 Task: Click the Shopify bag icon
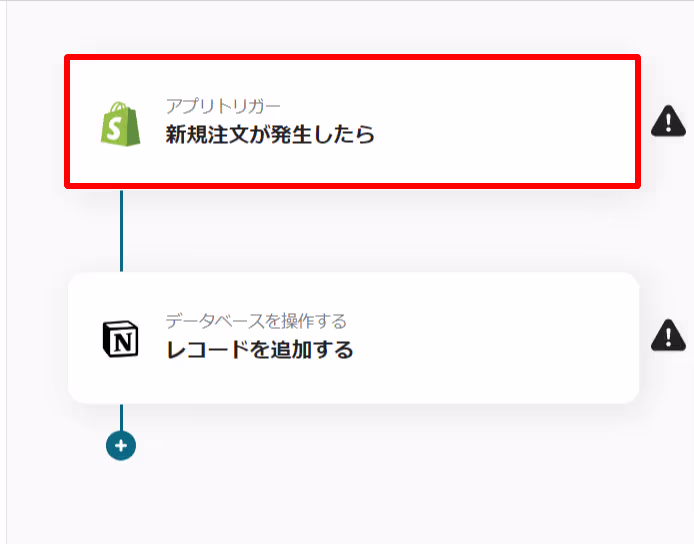click(x=120, y=123)
